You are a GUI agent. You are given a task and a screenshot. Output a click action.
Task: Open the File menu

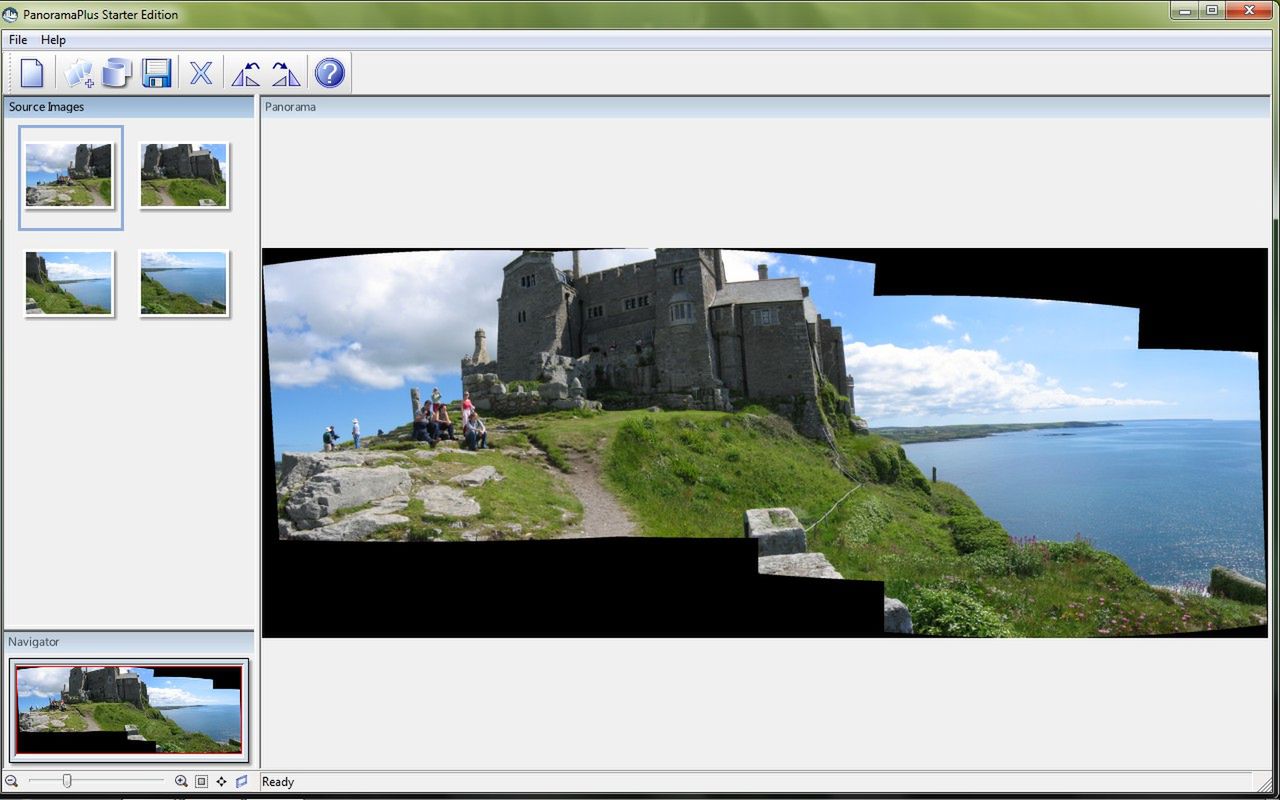coord(18,40)
